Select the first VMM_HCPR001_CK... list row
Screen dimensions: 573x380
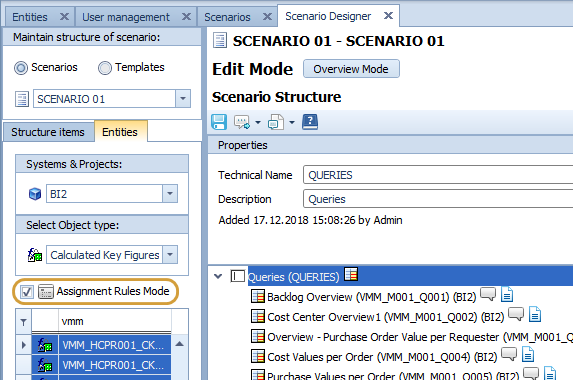[x=114, y=345]
